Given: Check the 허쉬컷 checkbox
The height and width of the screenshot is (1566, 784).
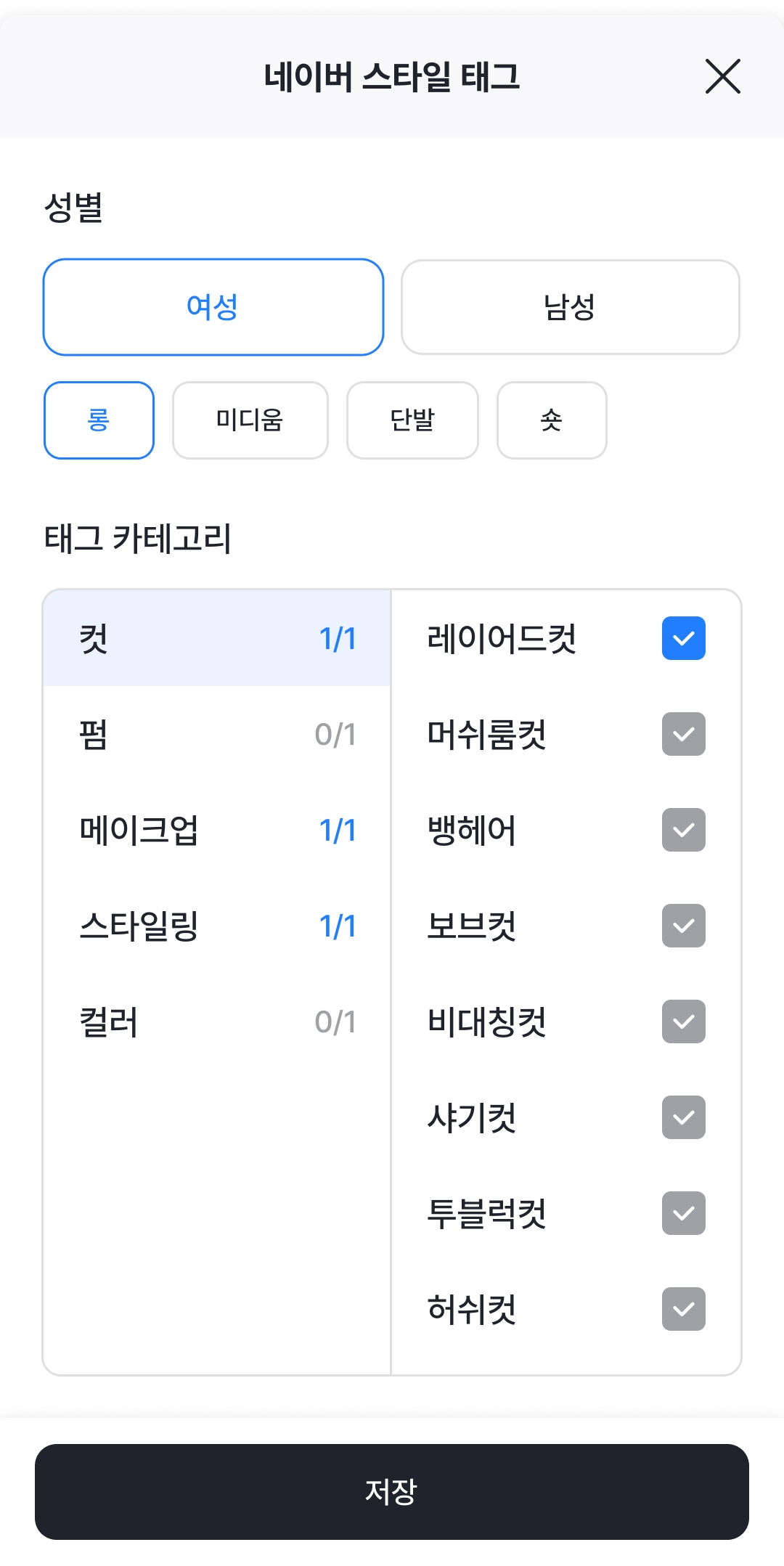Looking at the screenshot, I should coord(683,1310).
